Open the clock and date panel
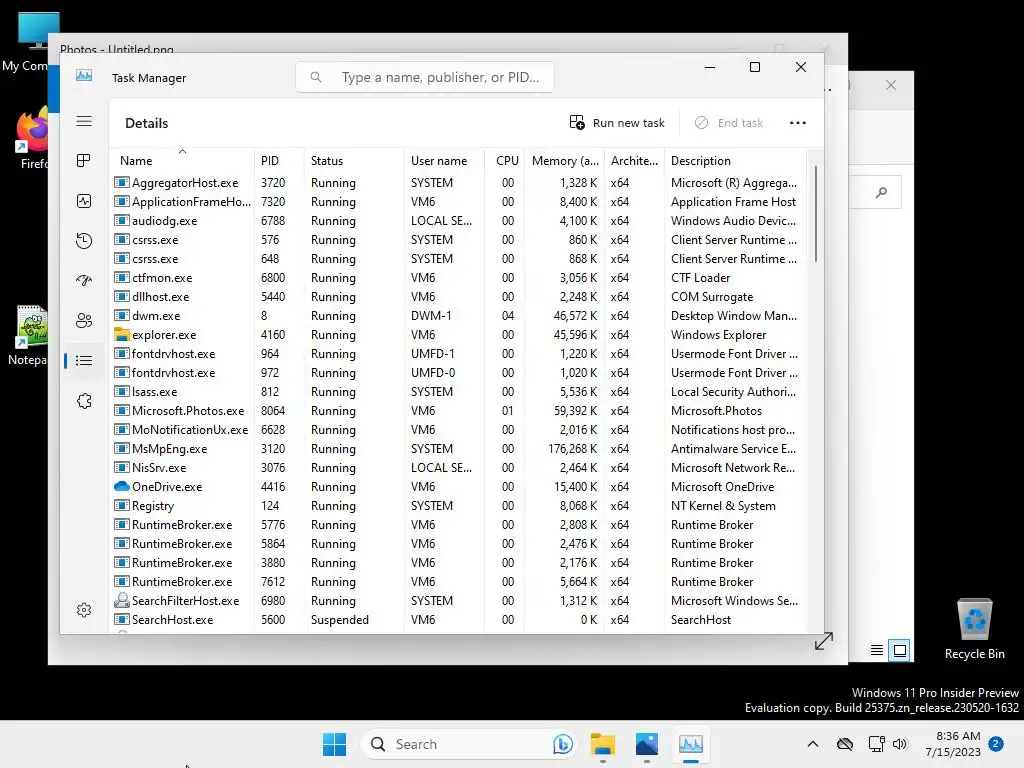 tap(953, 744)
